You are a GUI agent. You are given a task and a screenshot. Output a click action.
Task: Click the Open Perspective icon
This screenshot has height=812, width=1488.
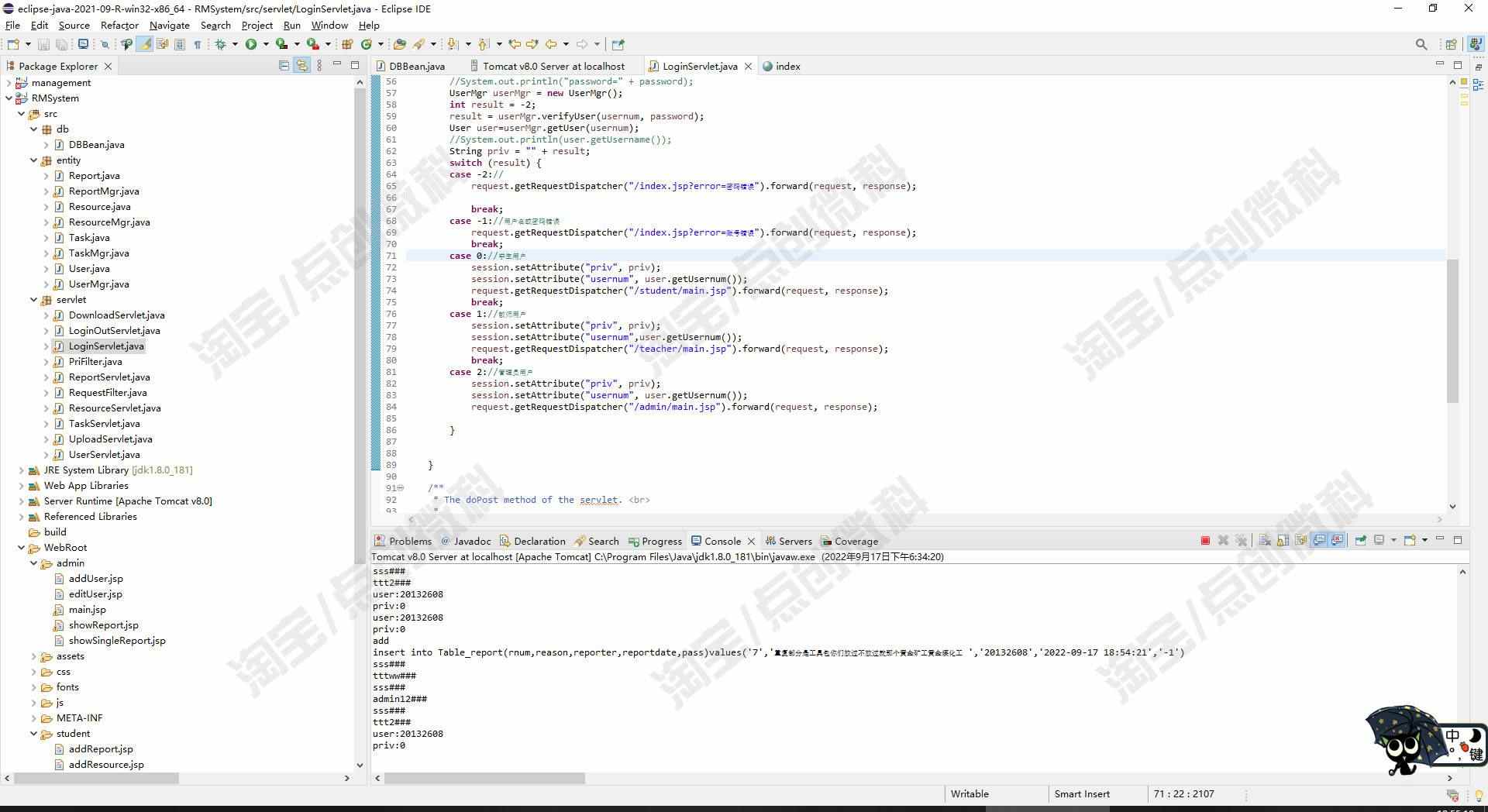(1451, 45)
